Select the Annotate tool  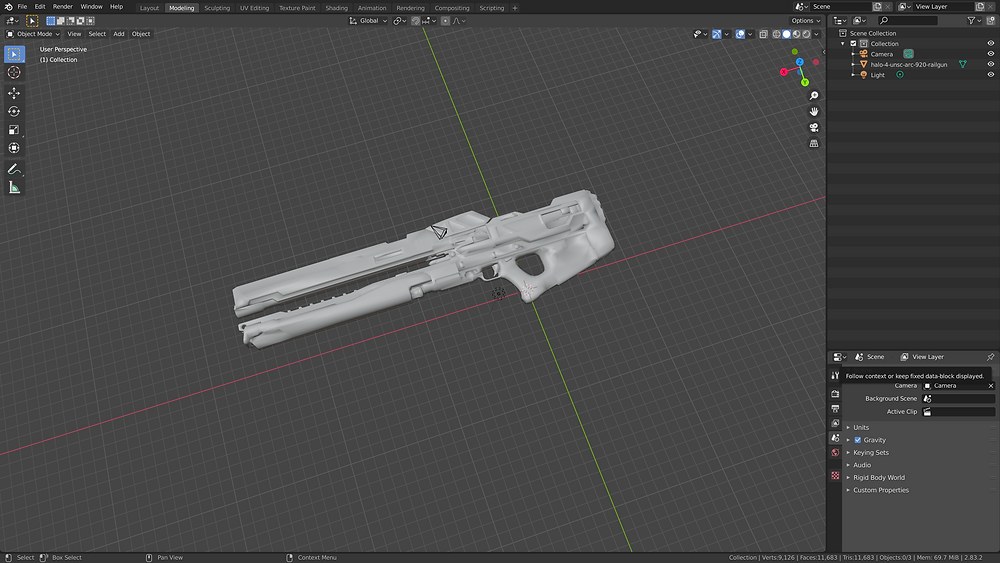click(x=14, y=169)
